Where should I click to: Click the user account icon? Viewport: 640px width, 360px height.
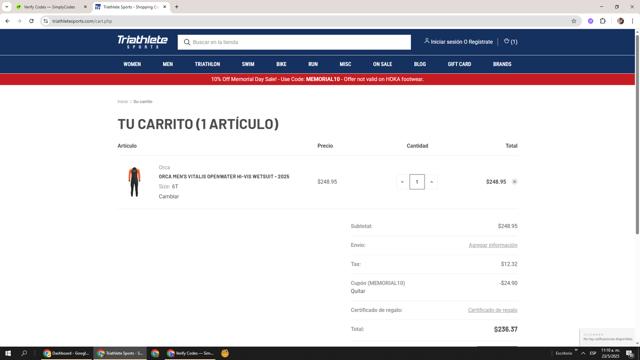click(x=427, y=41)
